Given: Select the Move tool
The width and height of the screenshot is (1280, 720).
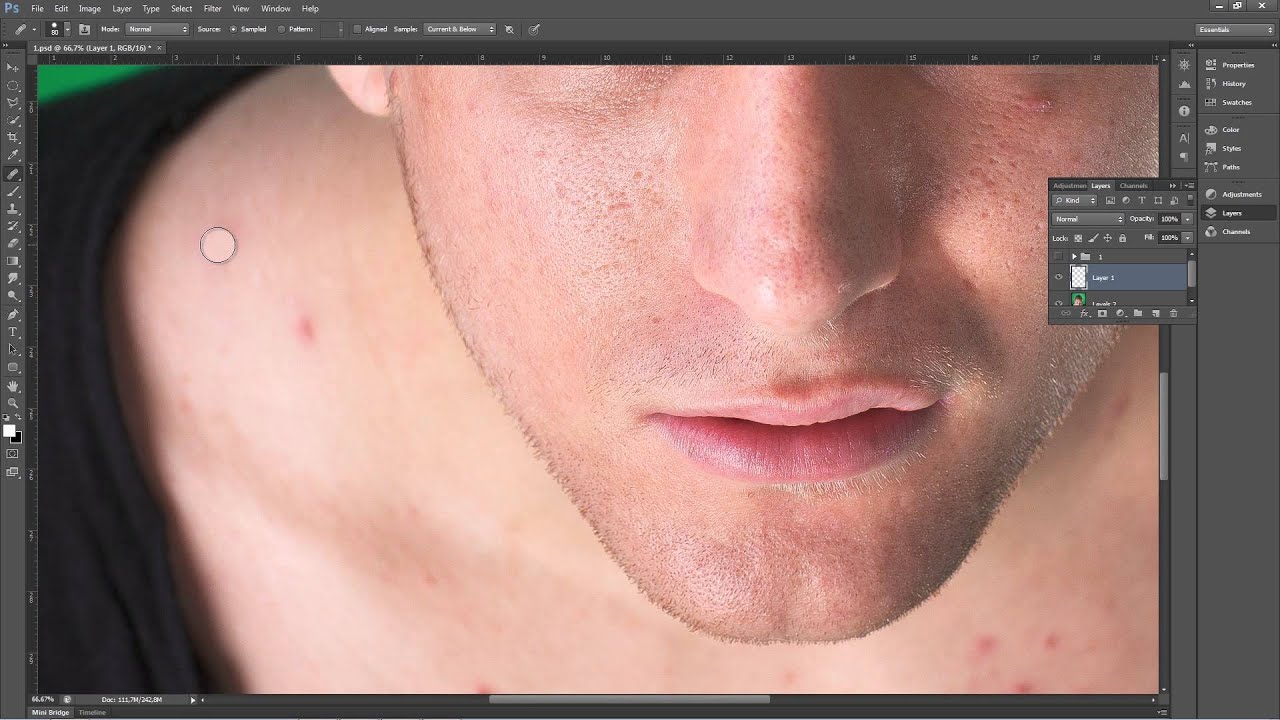Looking at the screenshot, I should click(13, 68).
